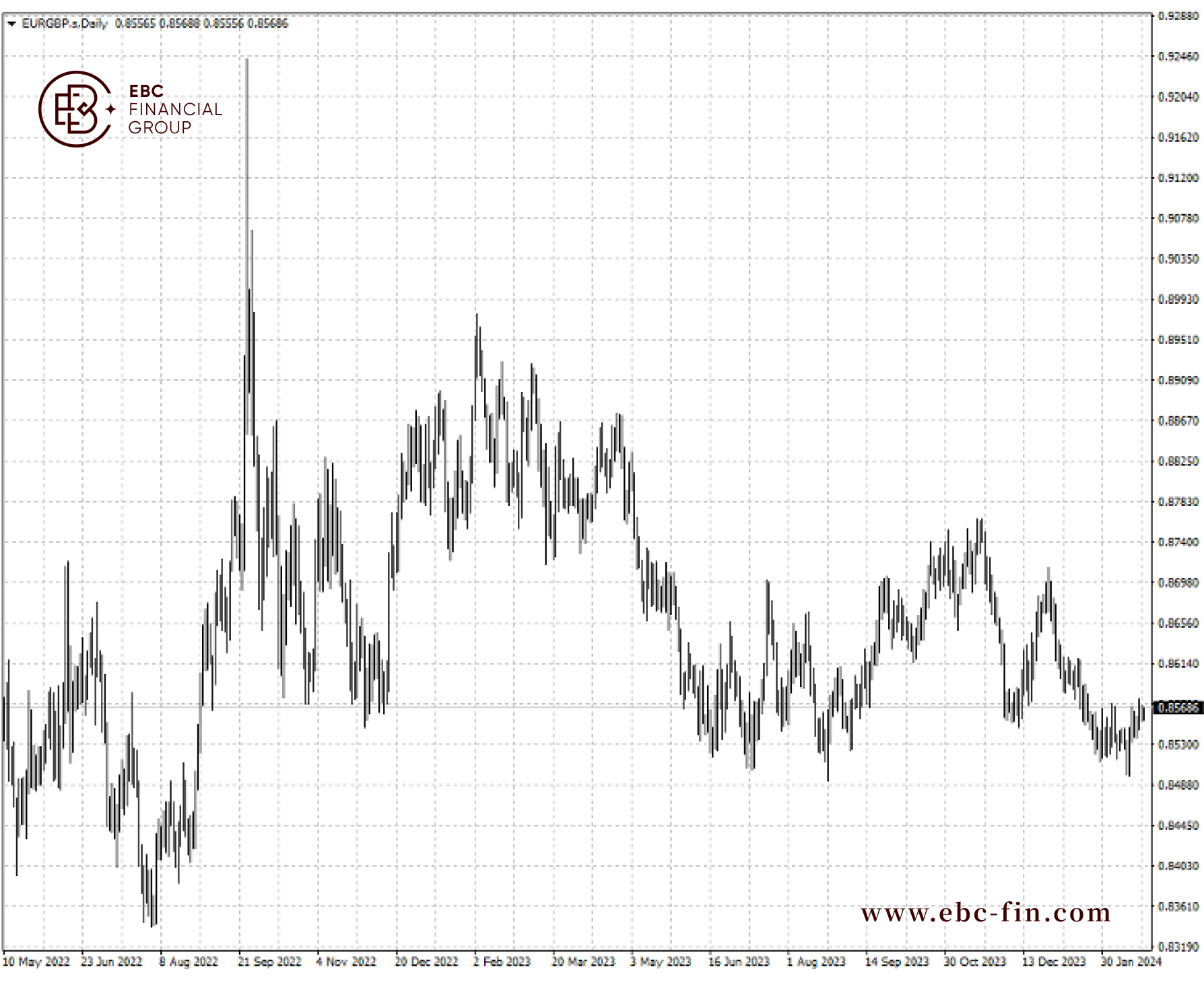Click the 0.83190 price scale label
This screenshot has height=986, width=1204.
point(1178,946)
